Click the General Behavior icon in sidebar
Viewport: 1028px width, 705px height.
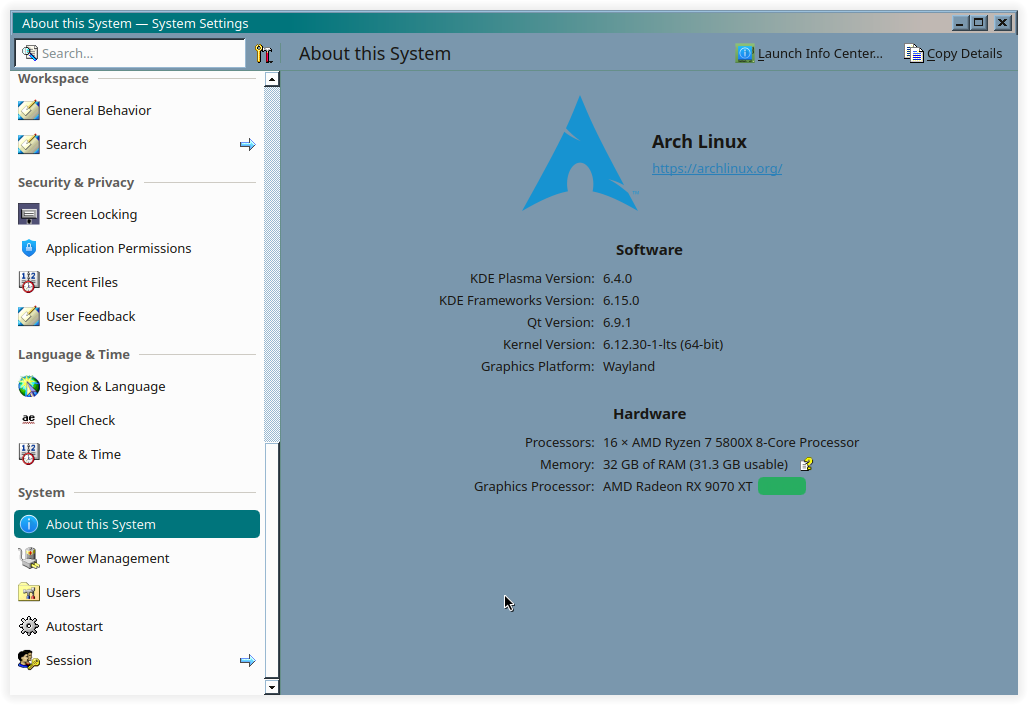[29, 110]
